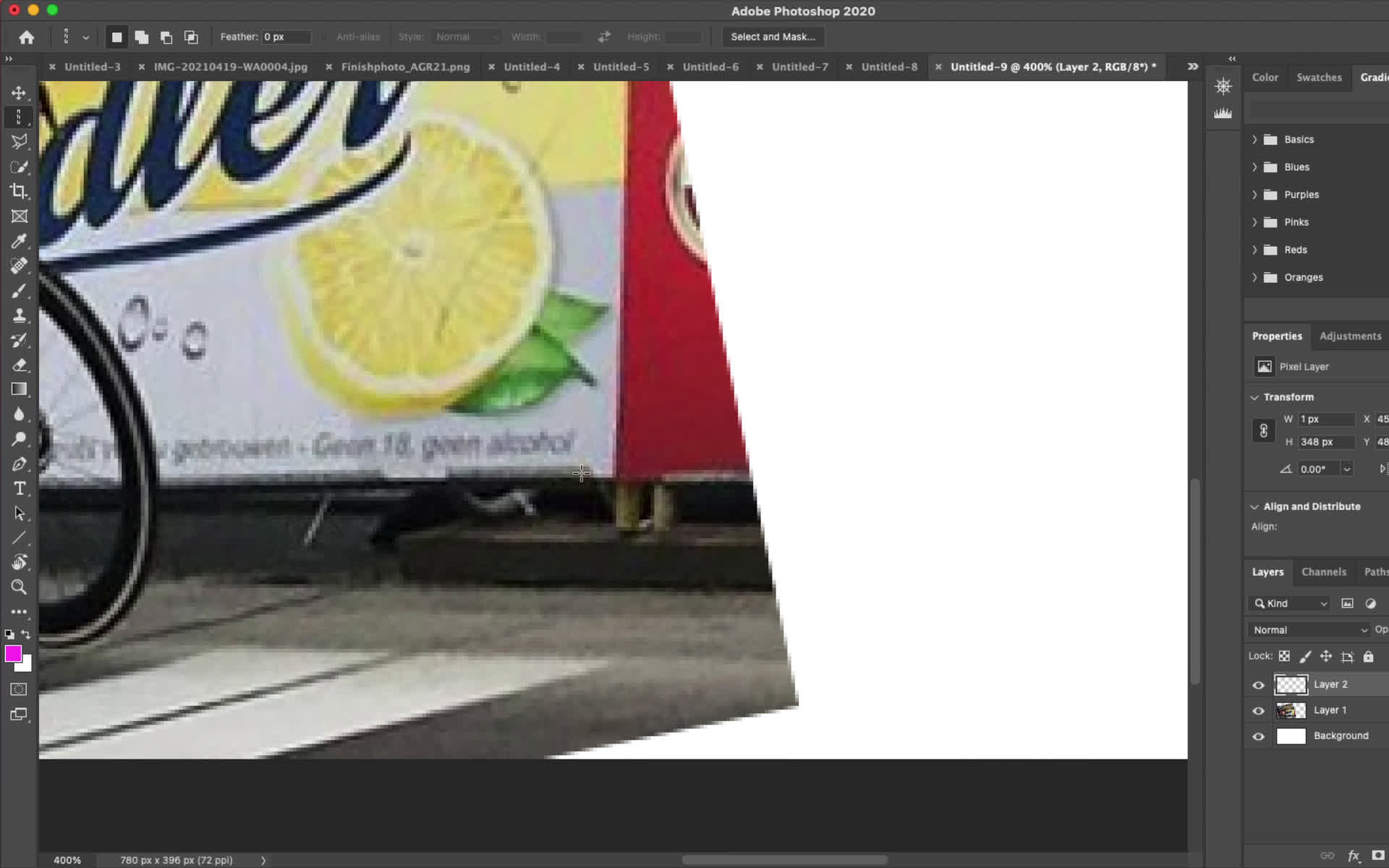
Task: Select the Path Selection tool
Action: tap(19, 513)
